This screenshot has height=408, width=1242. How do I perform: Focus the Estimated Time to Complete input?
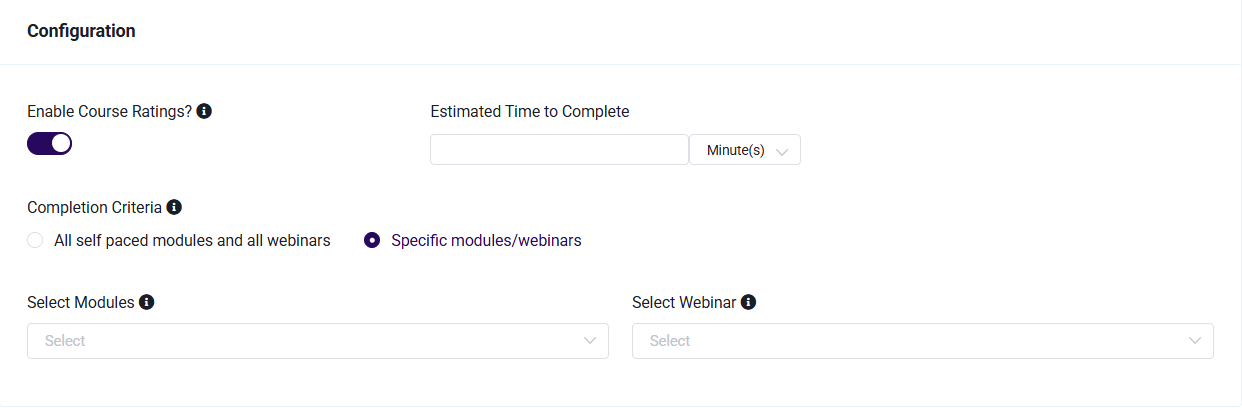pos(559,150)
